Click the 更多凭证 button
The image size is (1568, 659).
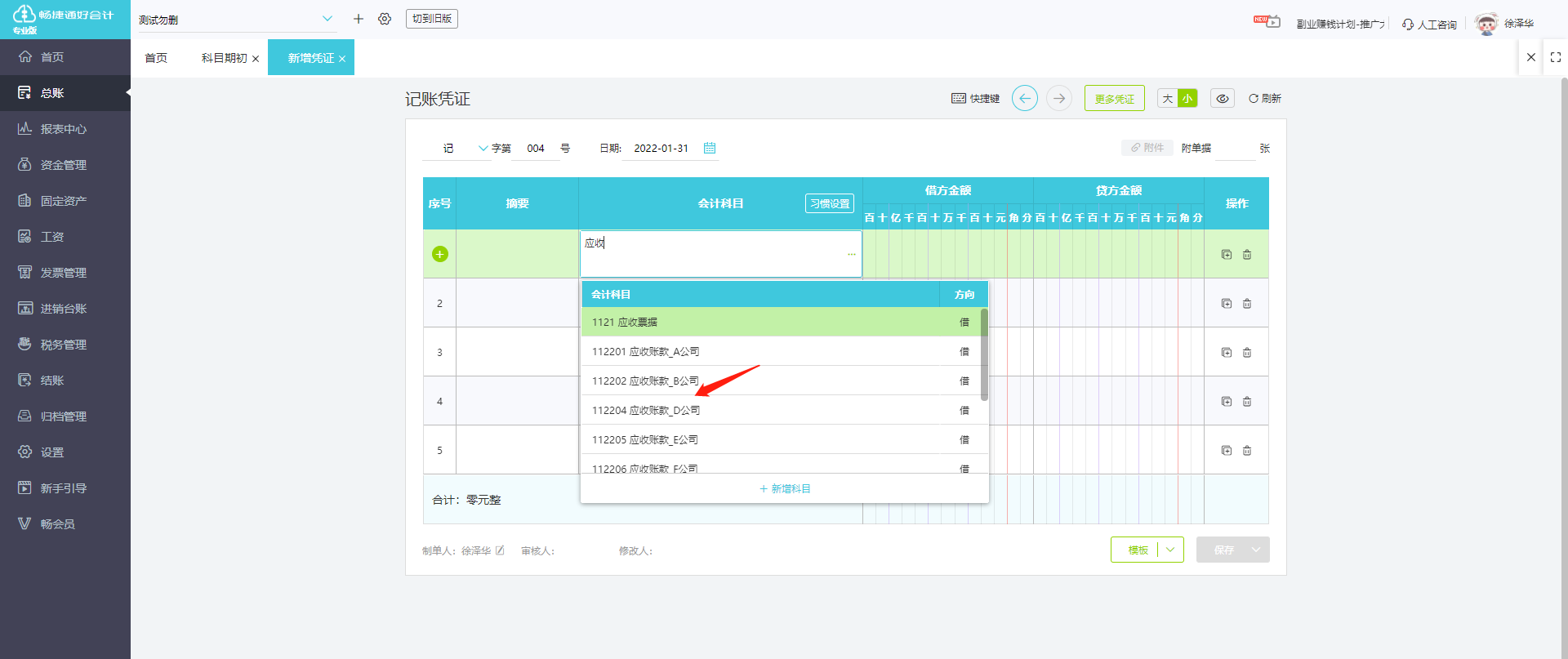tap(1115, 98)
